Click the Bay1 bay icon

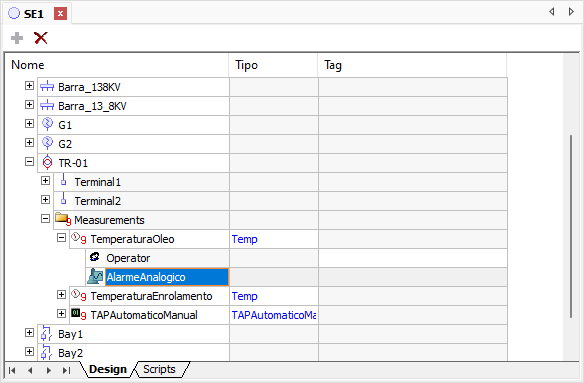[47, 333]
